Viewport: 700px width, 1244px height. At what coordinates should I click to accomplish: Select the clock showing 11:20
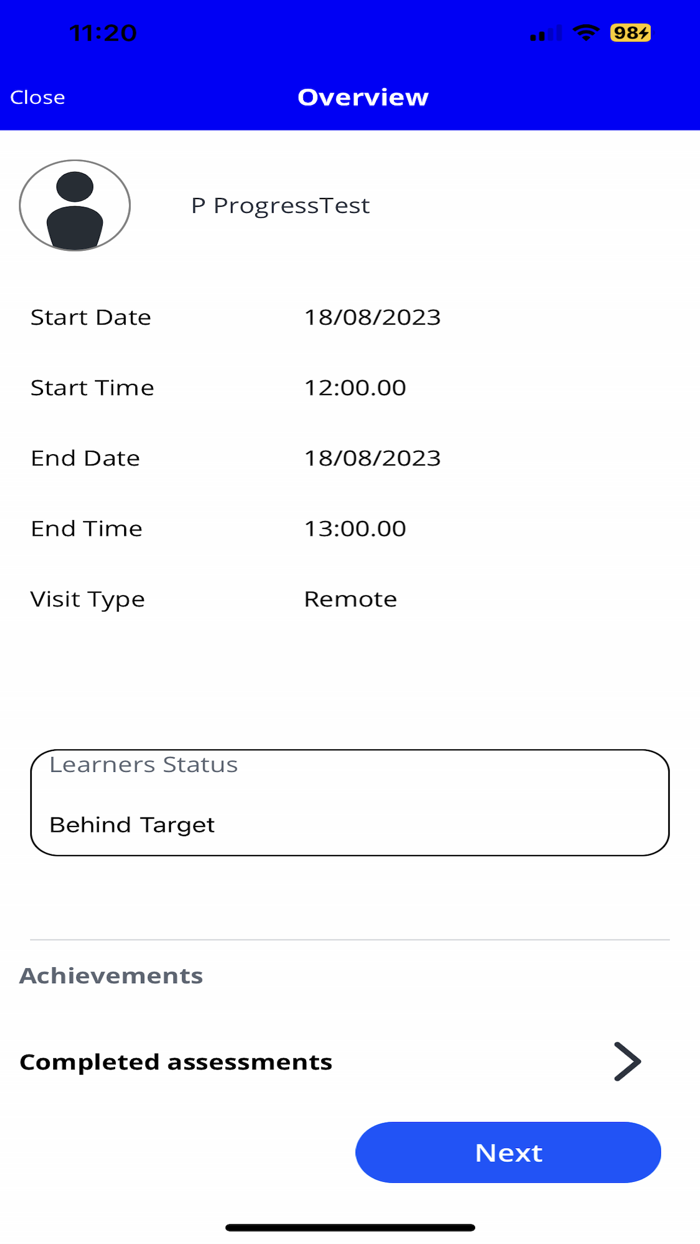(x=101, y=32)
